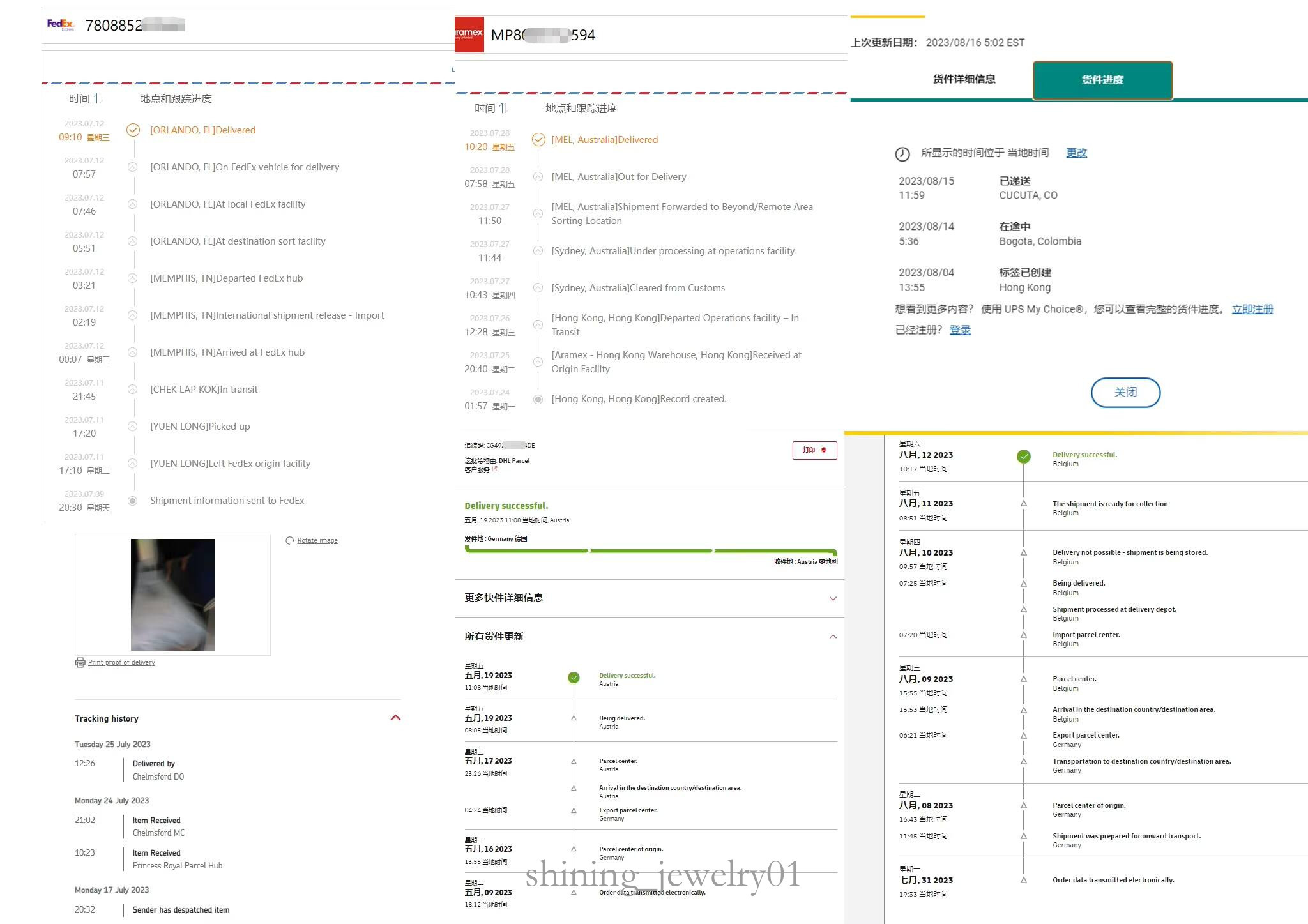
Task: Click the red Aramex logo icon
Action: 469,34
